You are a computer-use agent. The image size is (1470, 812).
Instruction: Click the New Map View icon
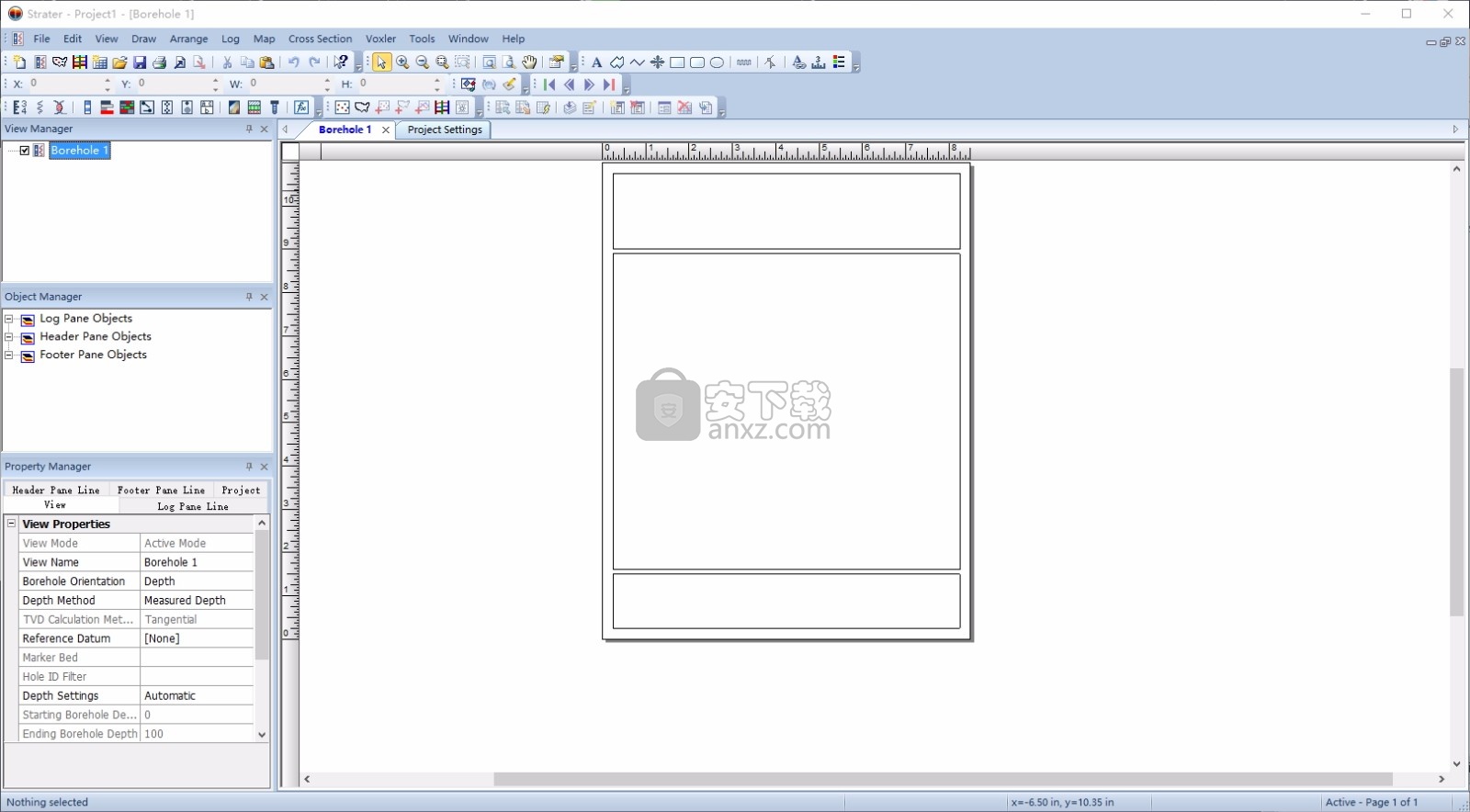tap(60, 62)
